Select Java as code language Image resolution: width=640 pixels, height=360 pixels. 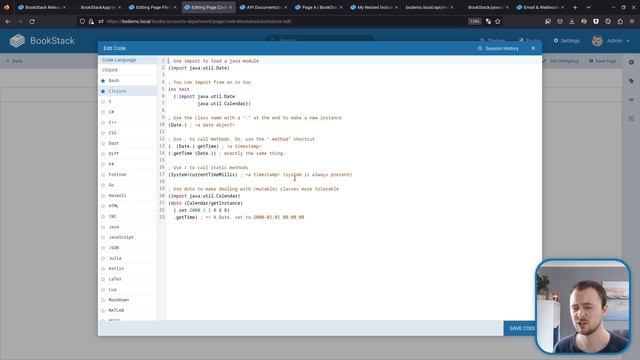[x=113, y=227]
